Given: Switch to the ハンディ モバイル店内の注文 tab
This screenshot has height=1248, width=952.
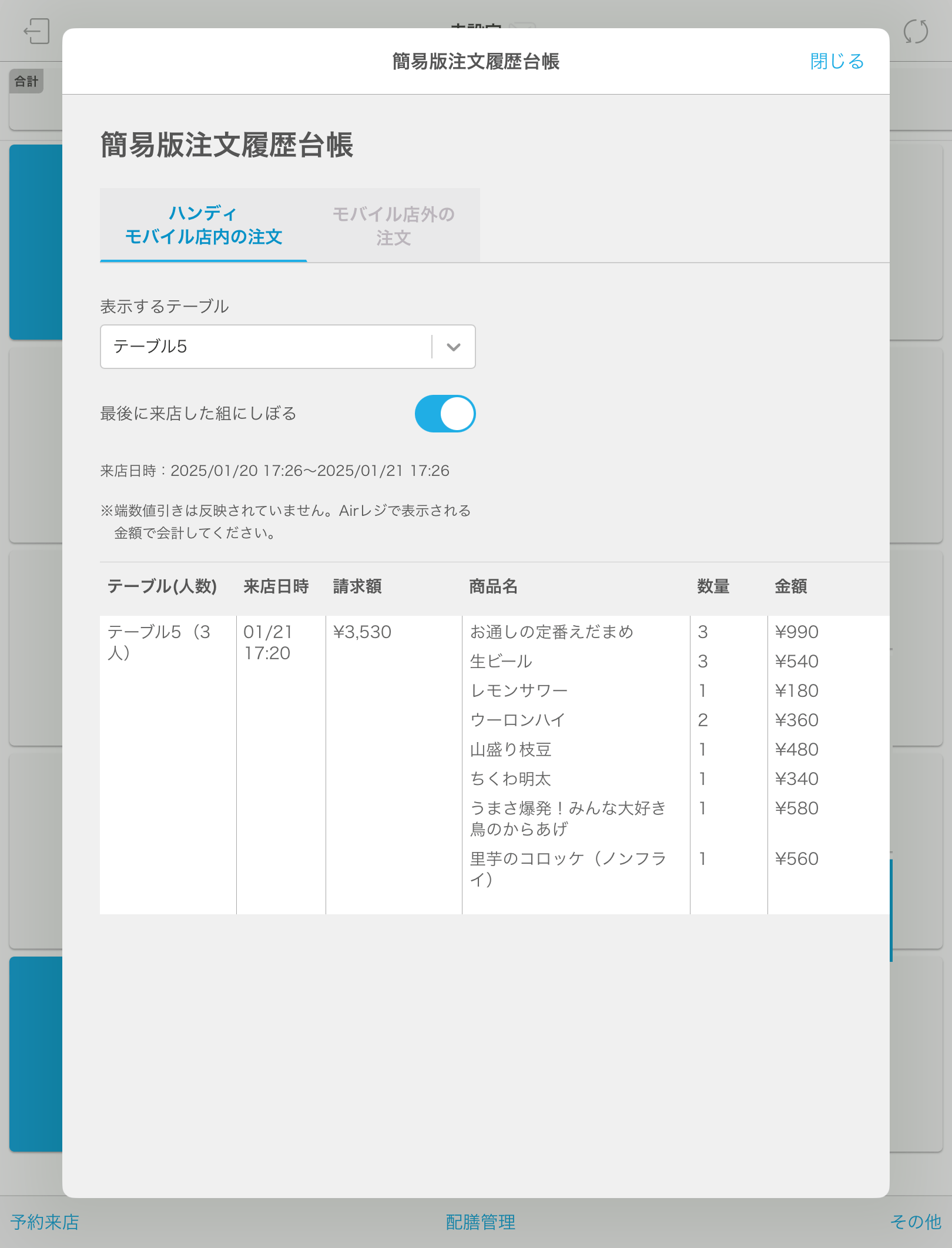Looking at the screenshot, I should click(x=203, y=225).
